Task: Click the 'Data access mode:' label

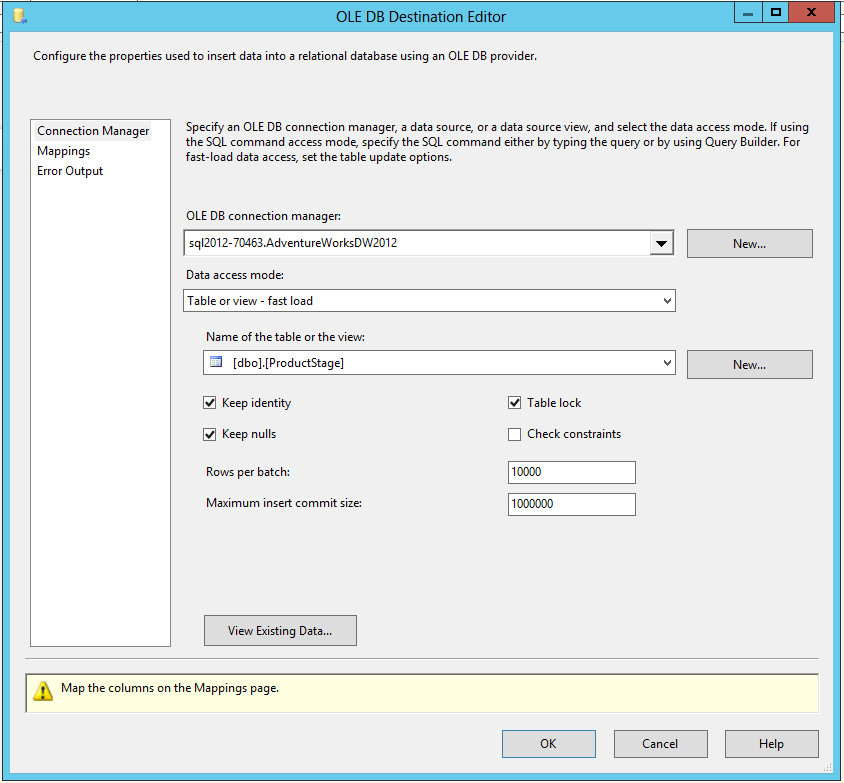Action: click(x=235, y=275)
